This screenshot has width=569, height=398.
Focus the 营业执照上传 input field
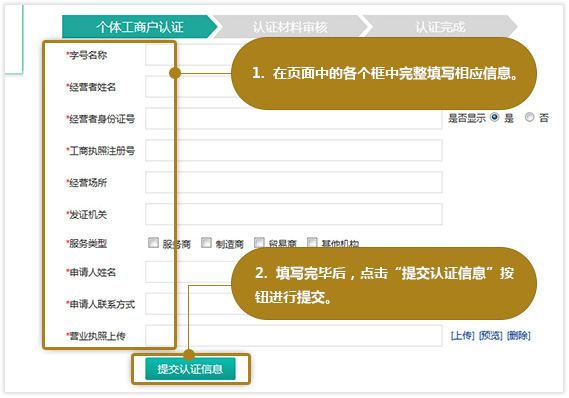294,336
